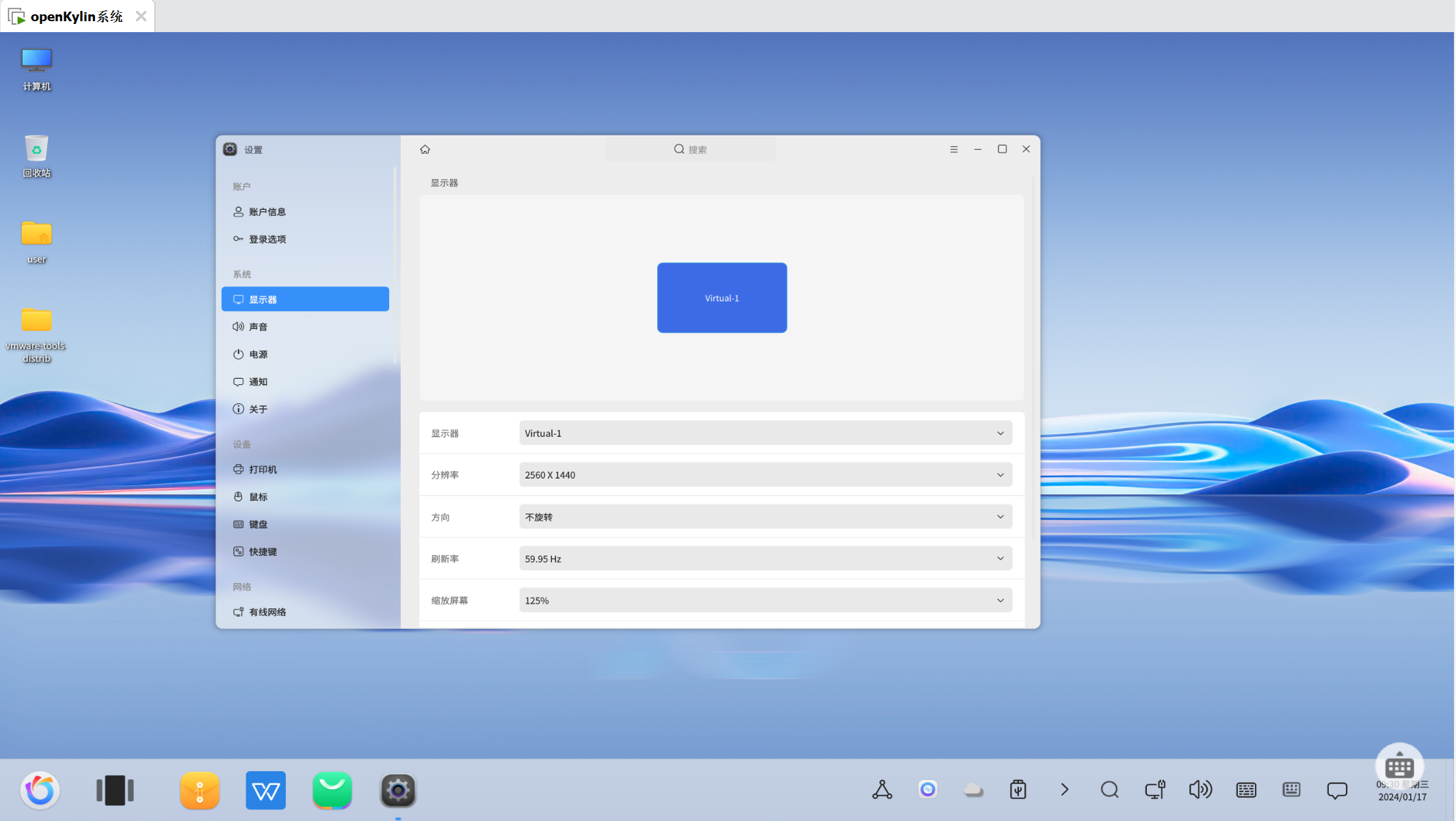Open the weather cloud tray icon
This screenshot has width=1456, height=821.
coord(973,790)
